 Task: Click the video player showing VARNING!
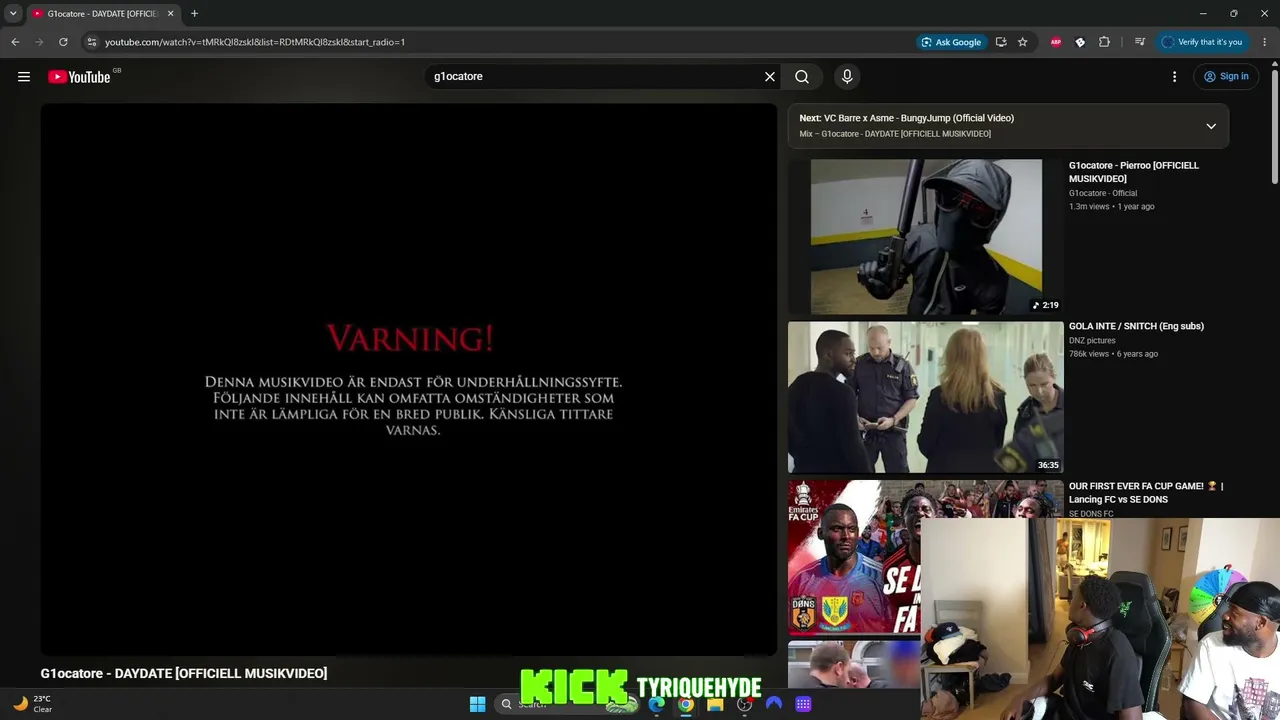[409, 379]
